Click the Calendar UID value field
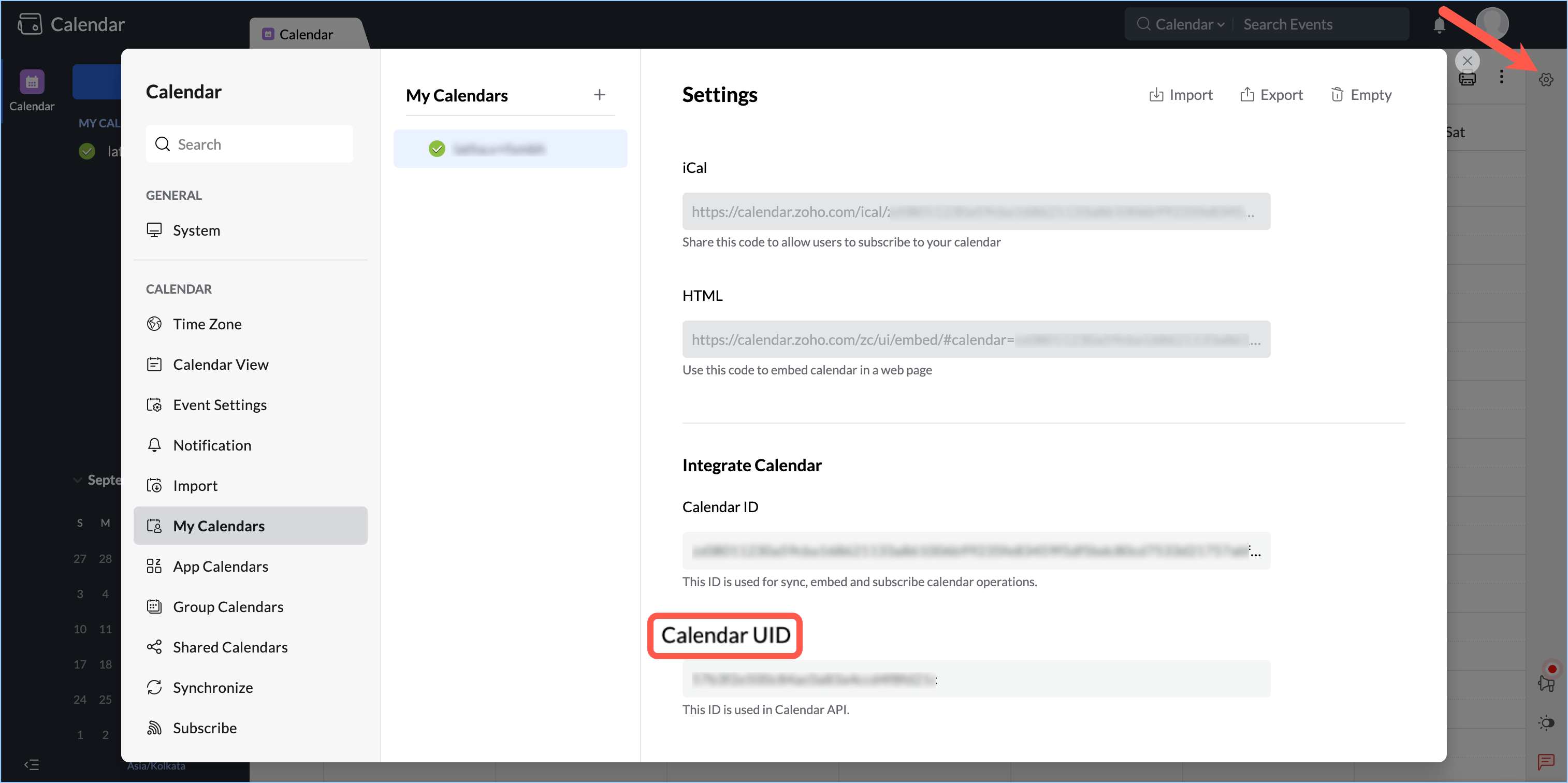This screenshot has width=1568, height=783. click(976, 679)
